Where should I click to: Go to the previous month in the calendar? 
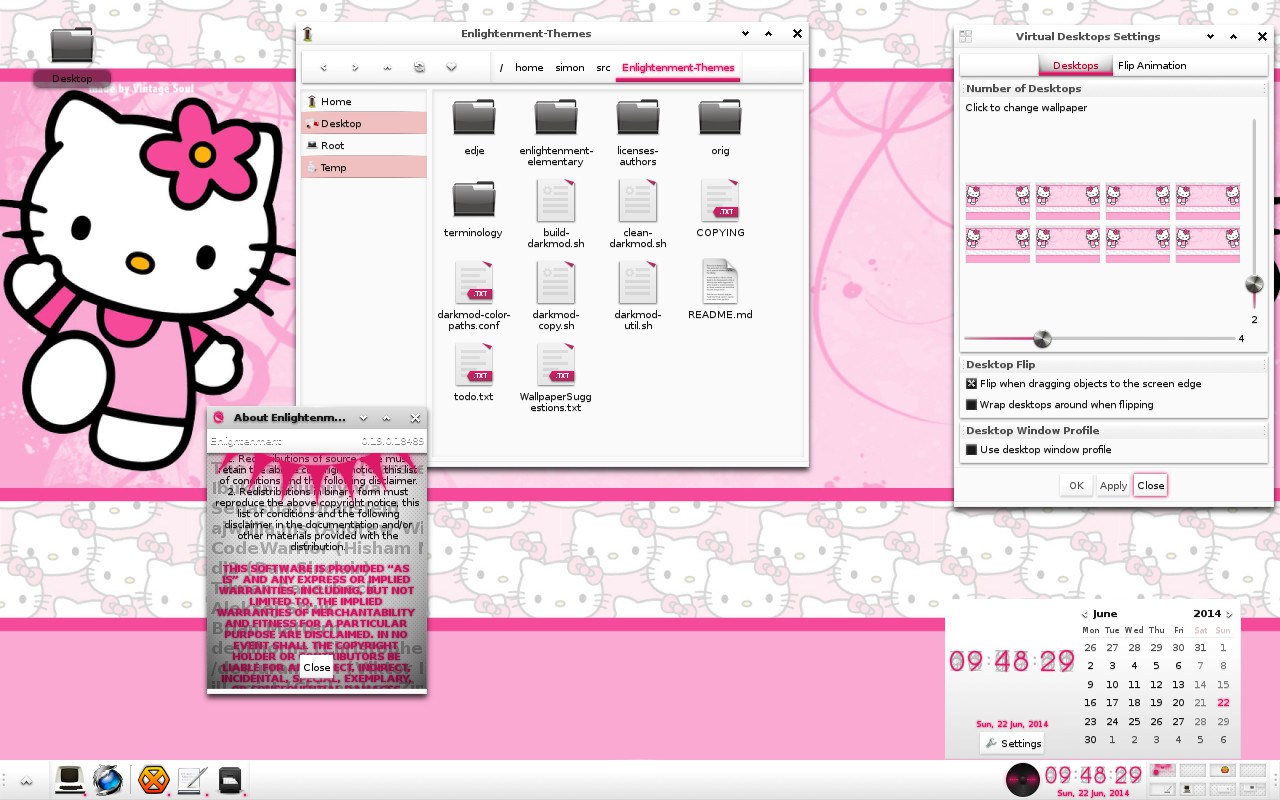tap(1084, 615)
